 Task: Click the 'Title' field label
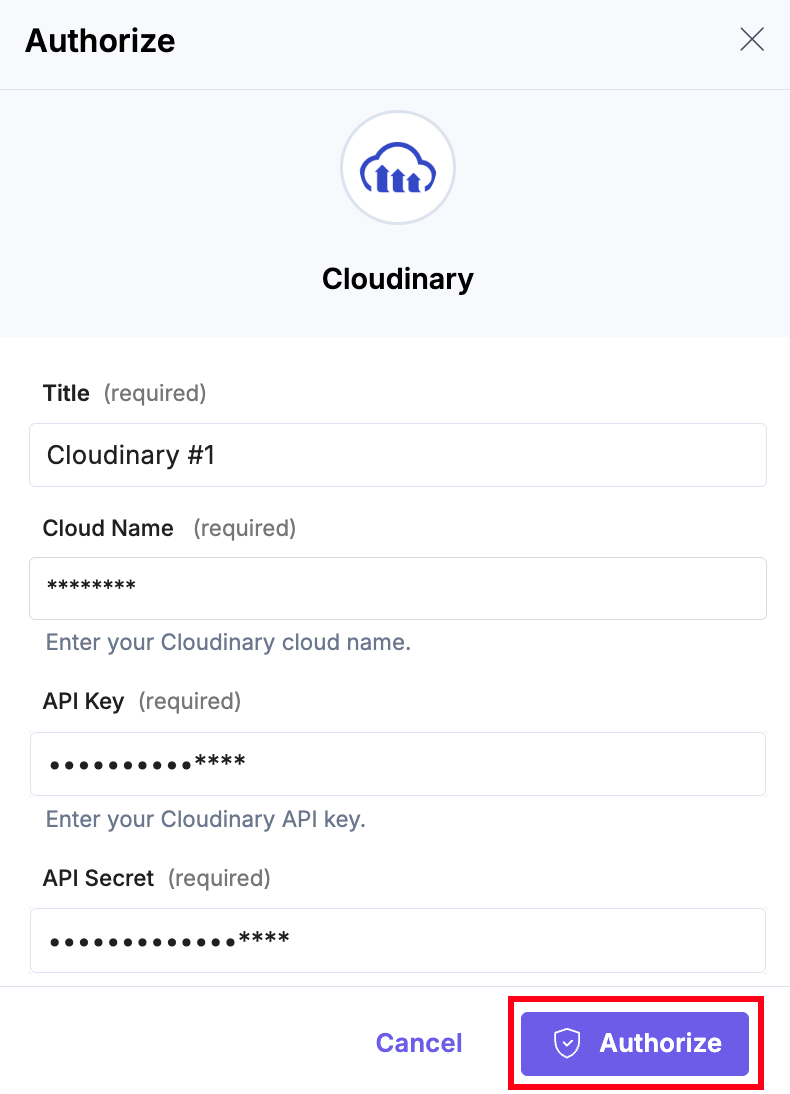(x=66, y=393)
